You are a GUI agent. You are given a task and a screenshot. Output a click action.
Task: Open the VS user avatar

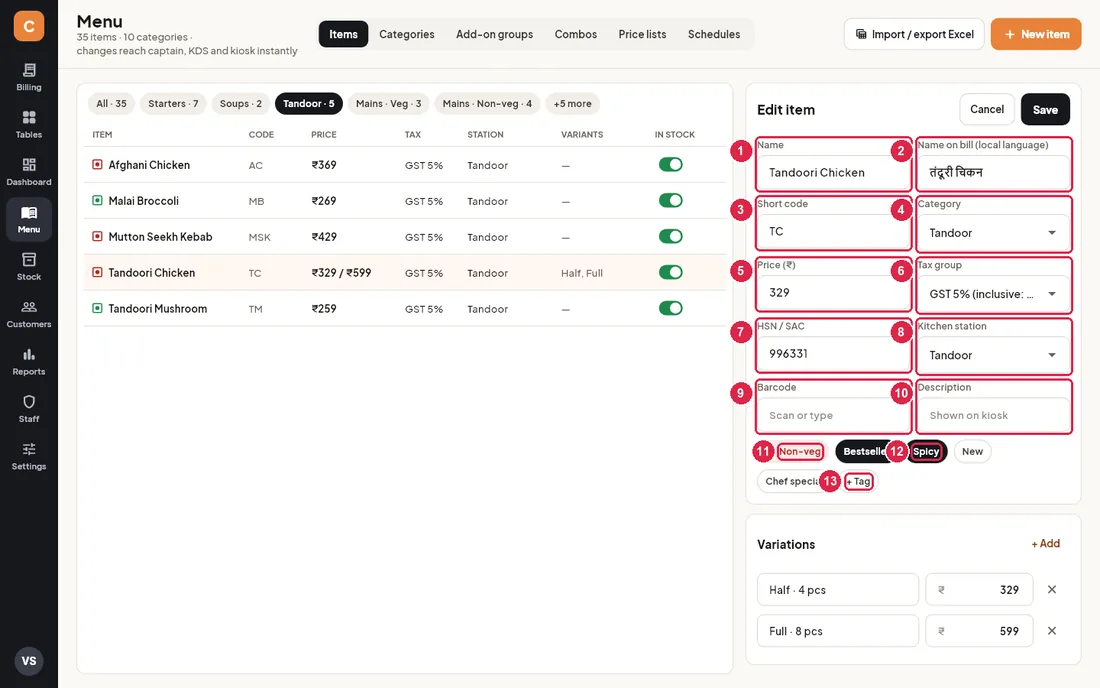click(29, 661)
